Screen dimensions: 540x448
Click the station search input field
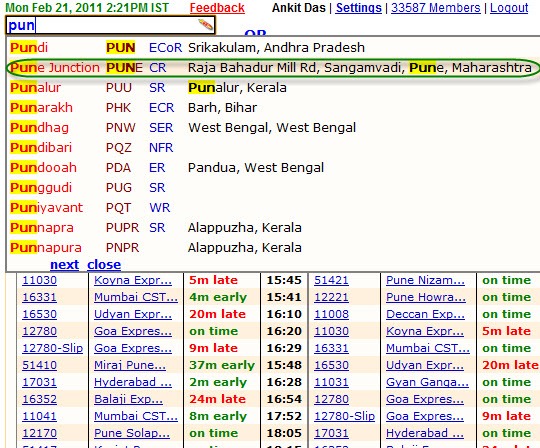point(110,25)
